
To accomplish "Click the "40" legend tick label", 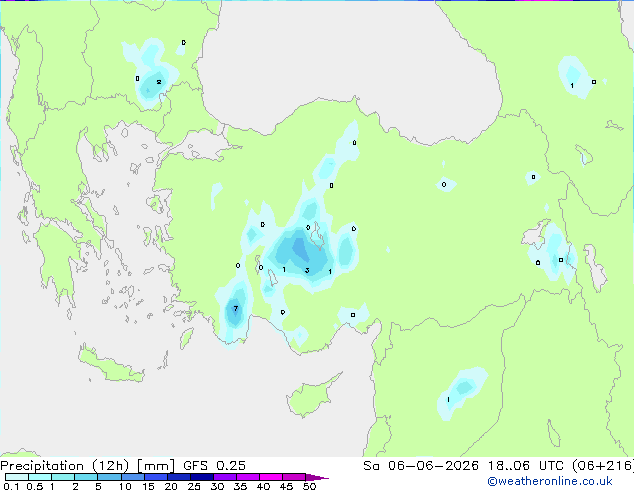I will [263, 486].
